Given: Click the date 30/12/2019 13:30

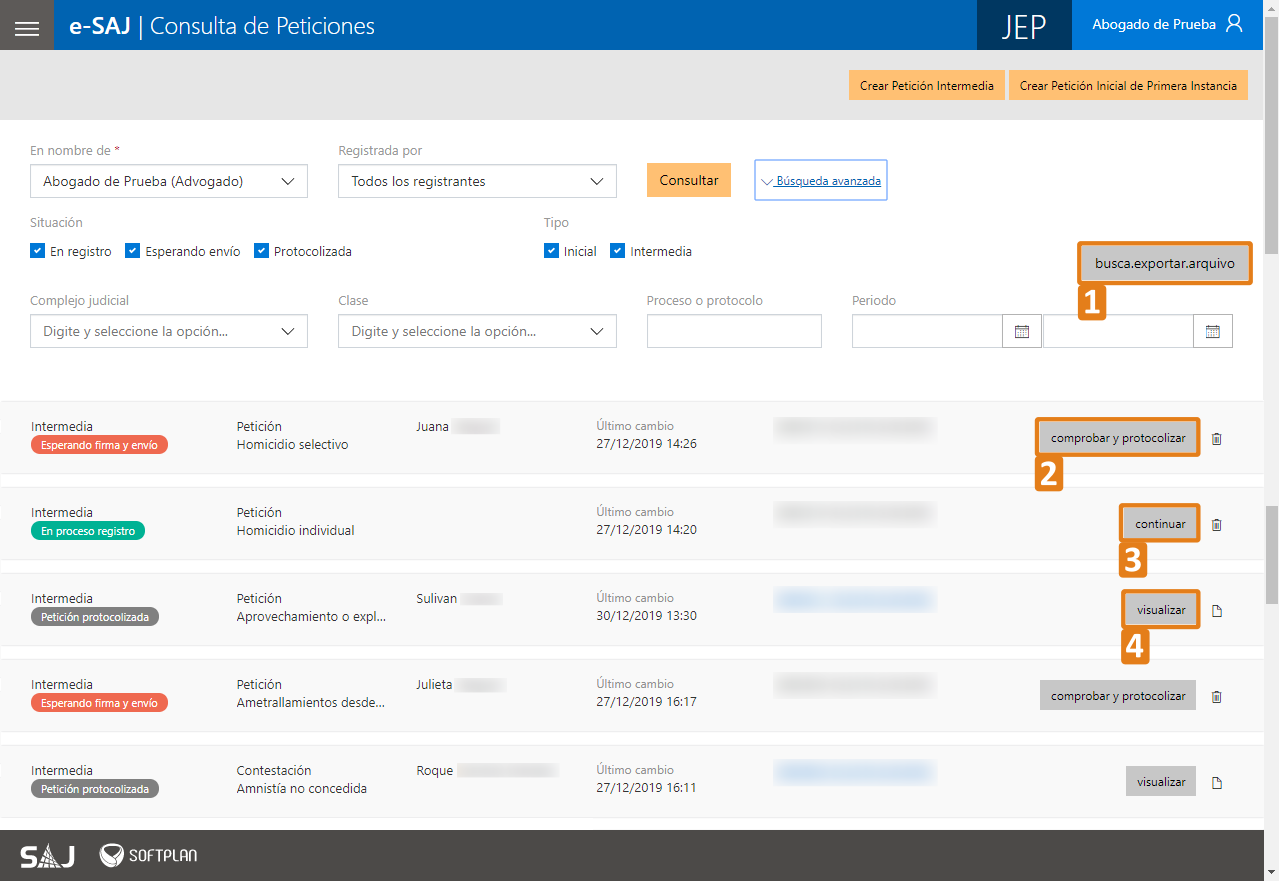Looking at the screenshot, I should [646, 616].
